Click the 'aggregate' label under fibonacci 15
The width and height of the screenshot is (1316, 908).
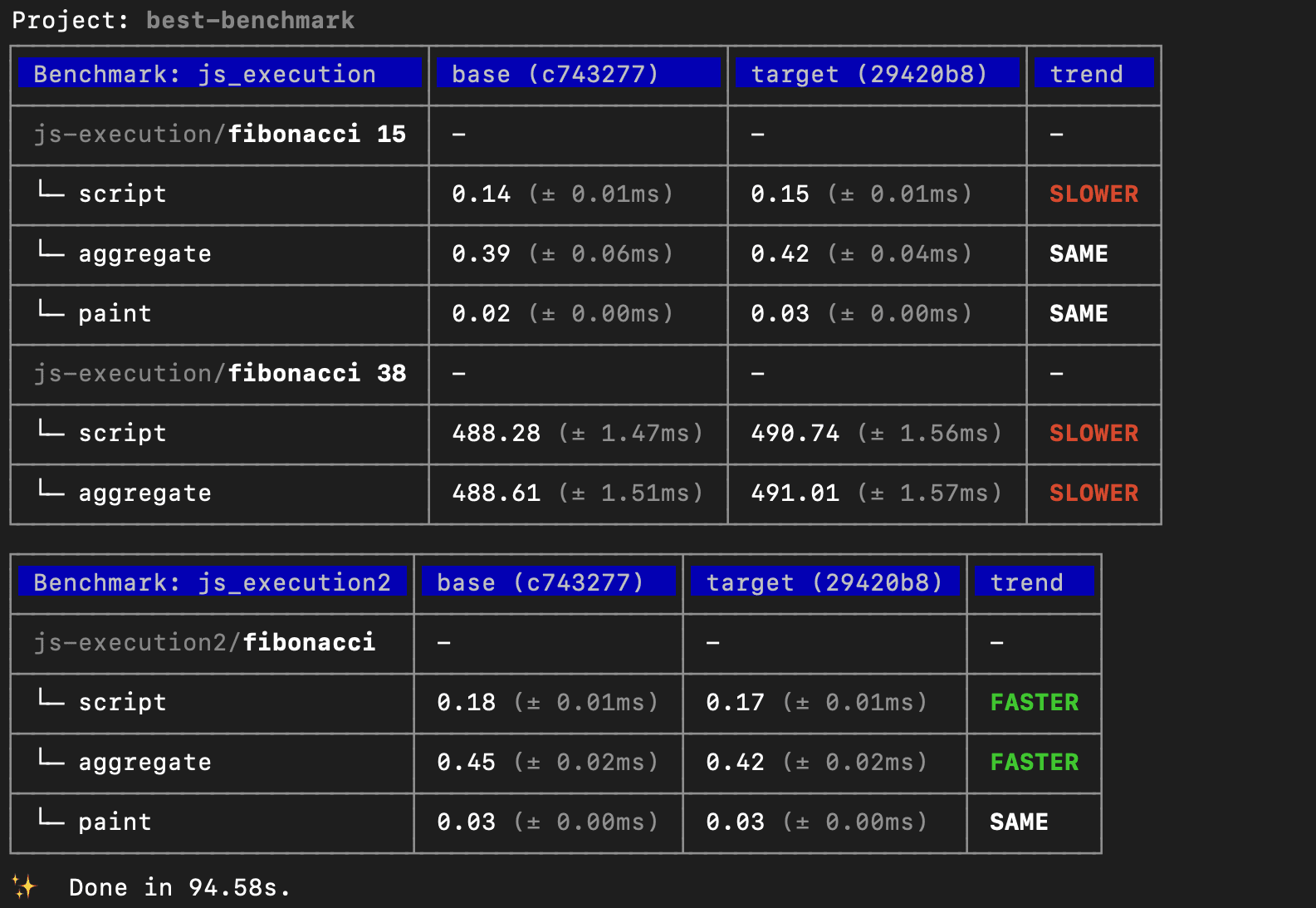145,254
